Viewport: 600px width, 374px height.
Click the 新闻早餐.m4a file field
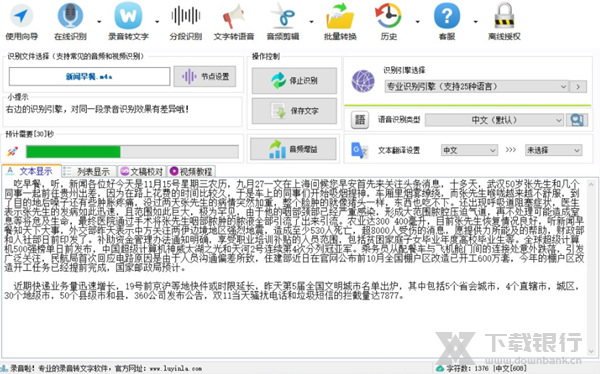click(x=89, y=77)
